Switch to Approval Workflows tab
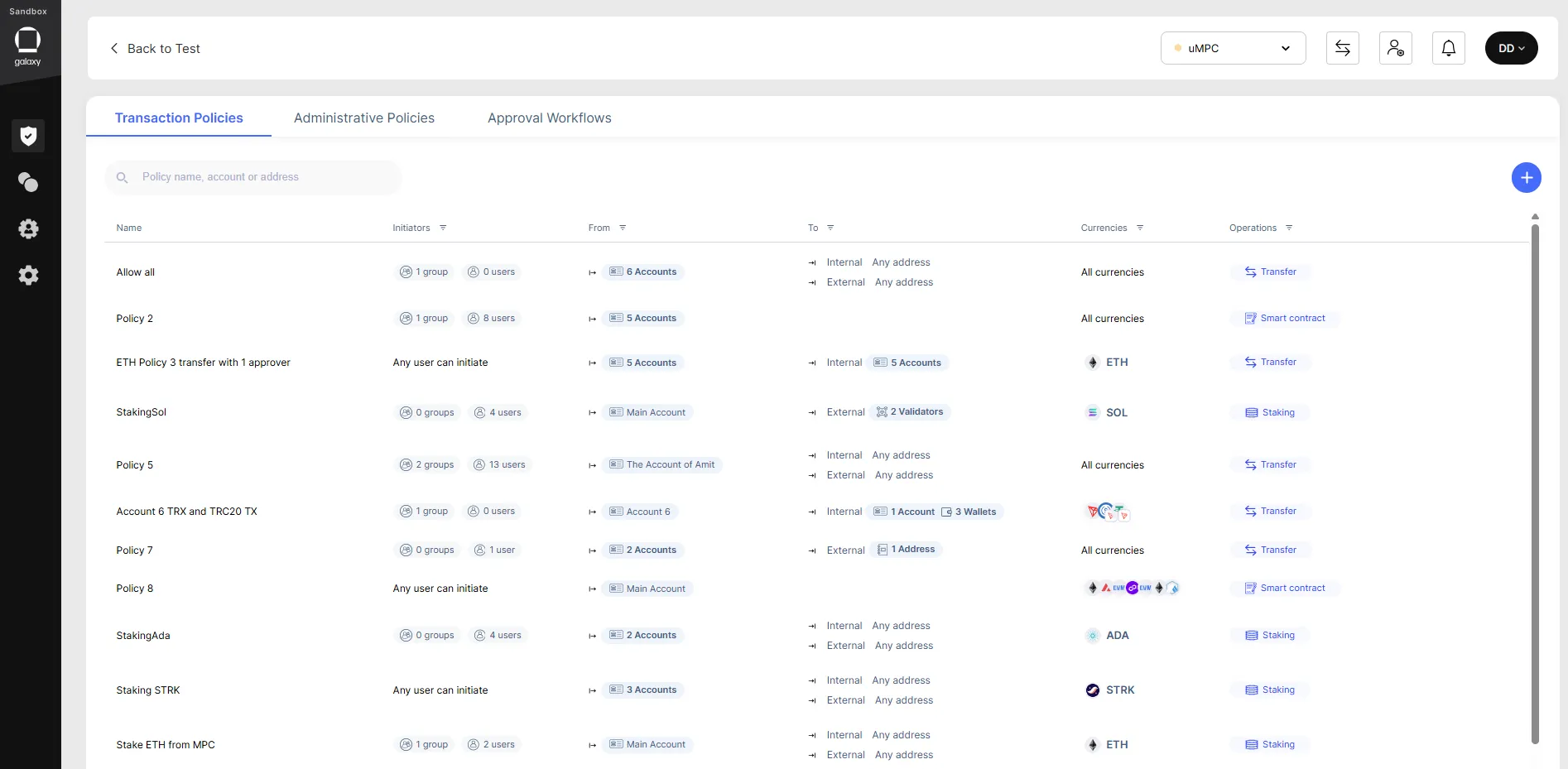 [x=550, y=118]
